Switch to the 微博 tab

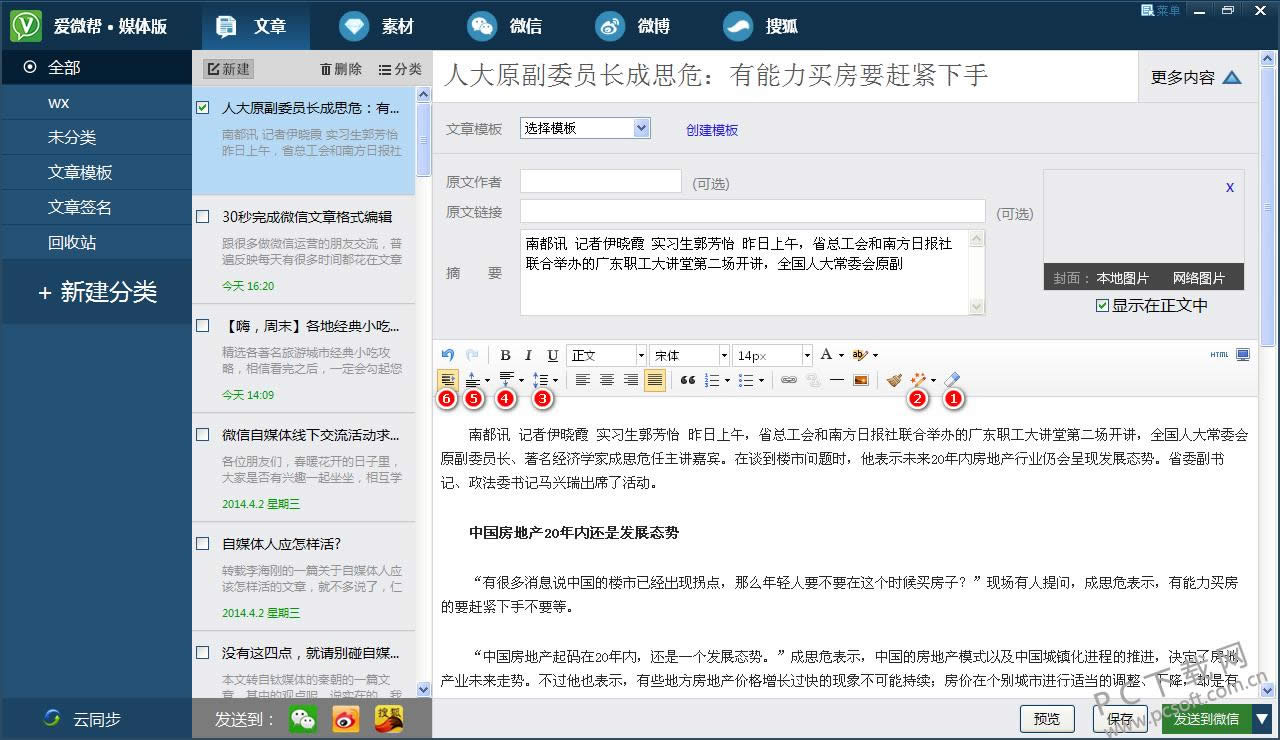(634, 26)
